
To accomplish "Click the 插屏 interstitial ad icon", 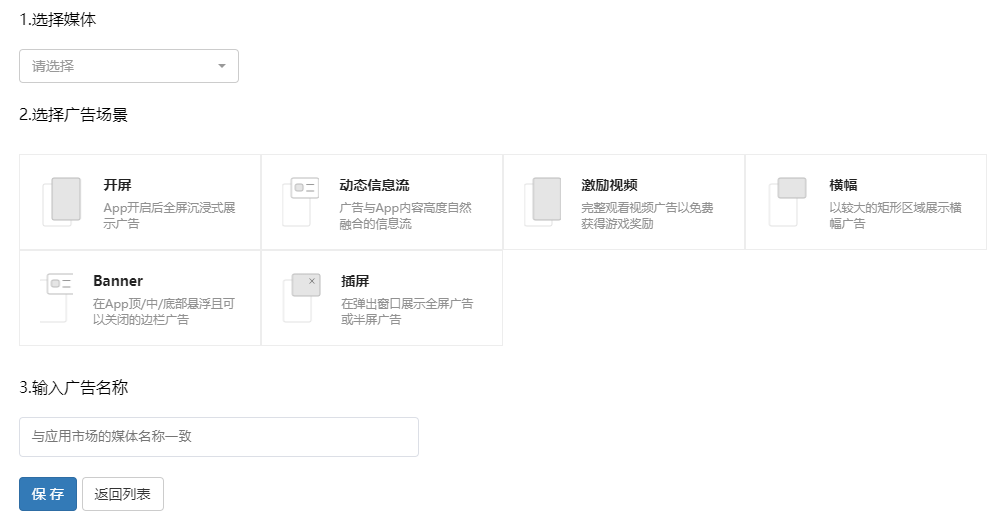I will coord(301,297).
